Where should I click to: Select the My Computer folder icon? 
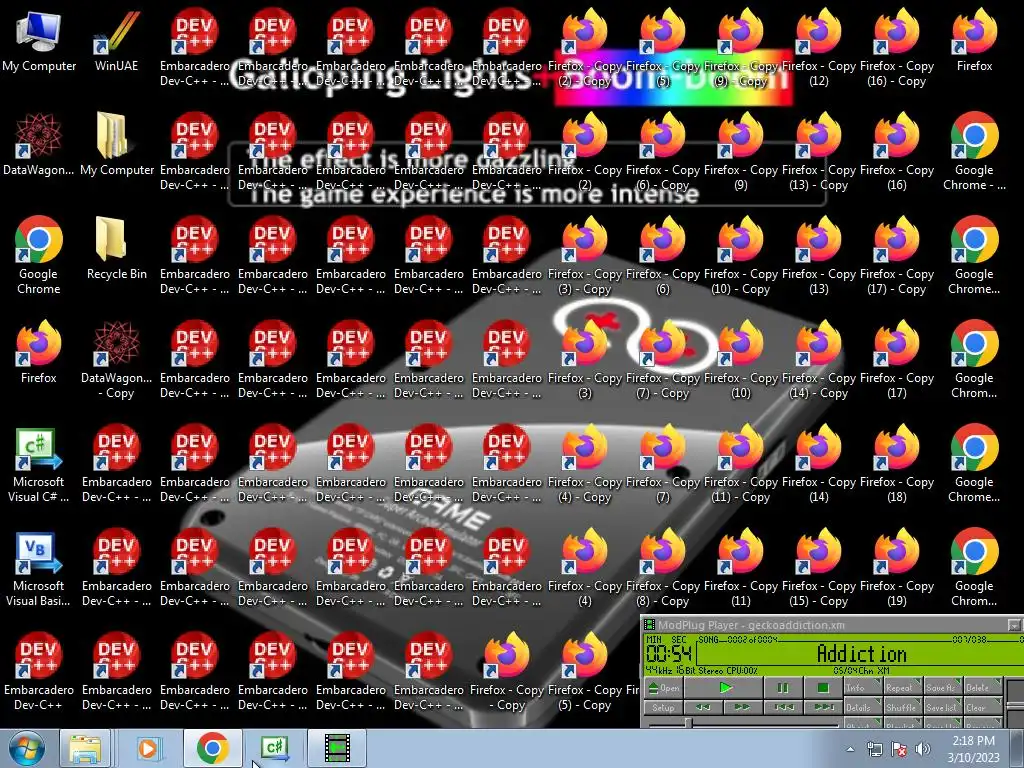[116, 144]
